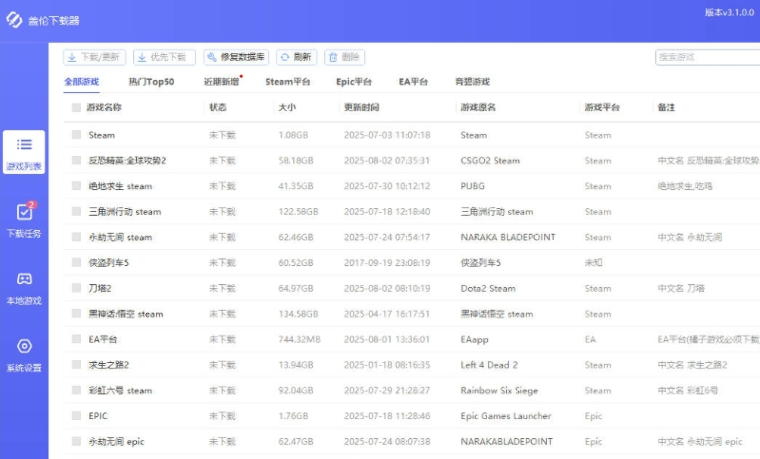
Task: Go to 本地游戏 in sidebar
Action: pyautogui.click(x=24, y=288)
